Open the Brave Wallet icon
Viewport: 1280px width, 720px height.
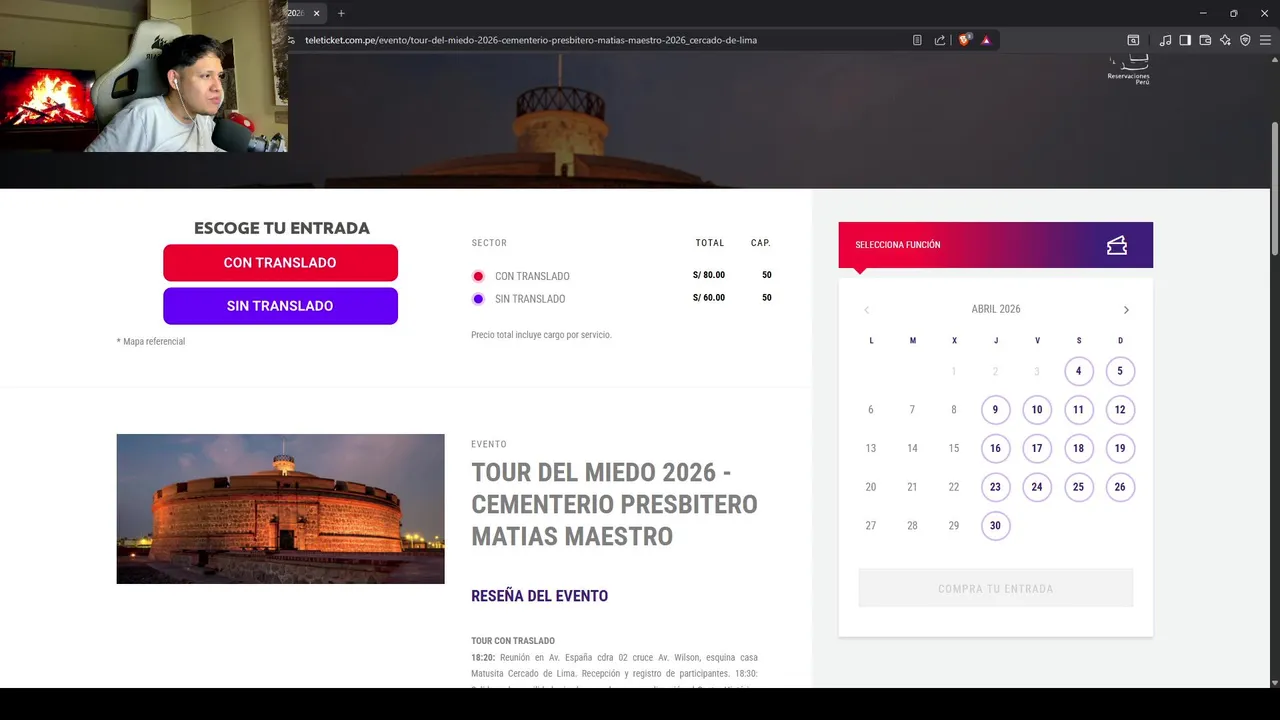(1205, 40)
